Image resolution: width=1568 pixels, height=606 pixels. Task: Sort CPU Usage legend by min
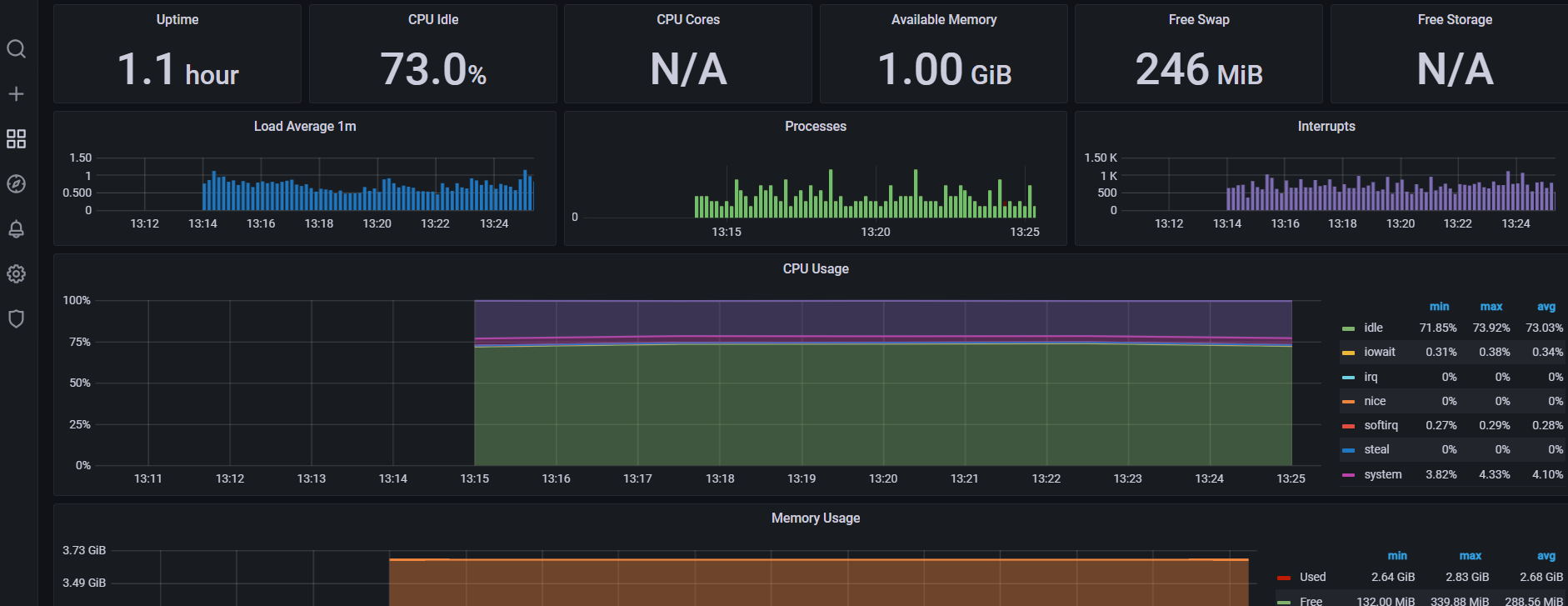click(x=1439, y=307)
